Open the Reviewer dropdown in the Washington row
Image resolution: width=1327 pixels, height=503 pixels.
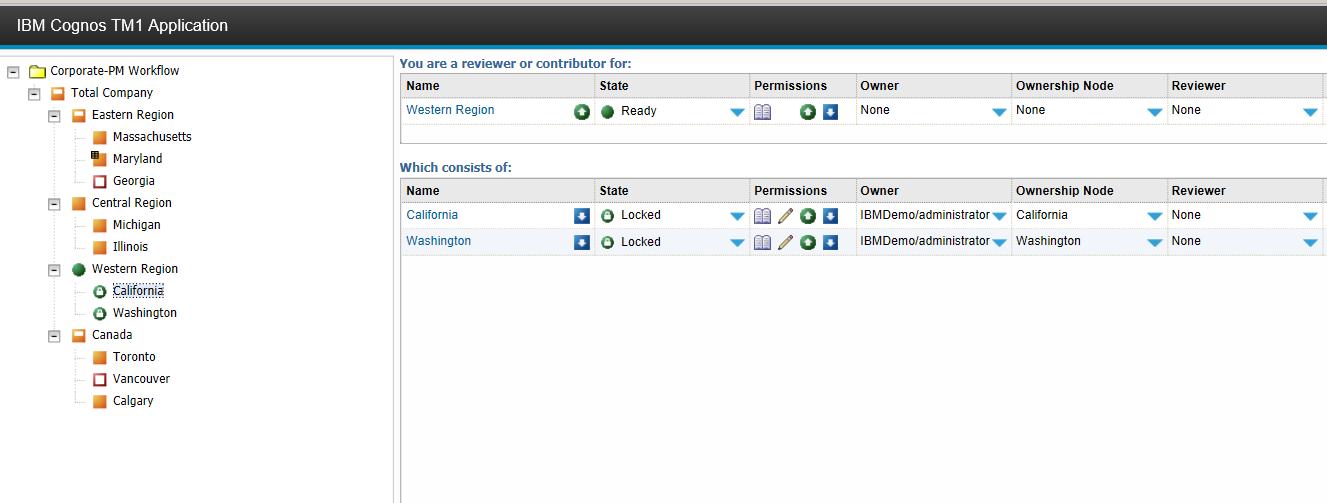pos(1310,242)
